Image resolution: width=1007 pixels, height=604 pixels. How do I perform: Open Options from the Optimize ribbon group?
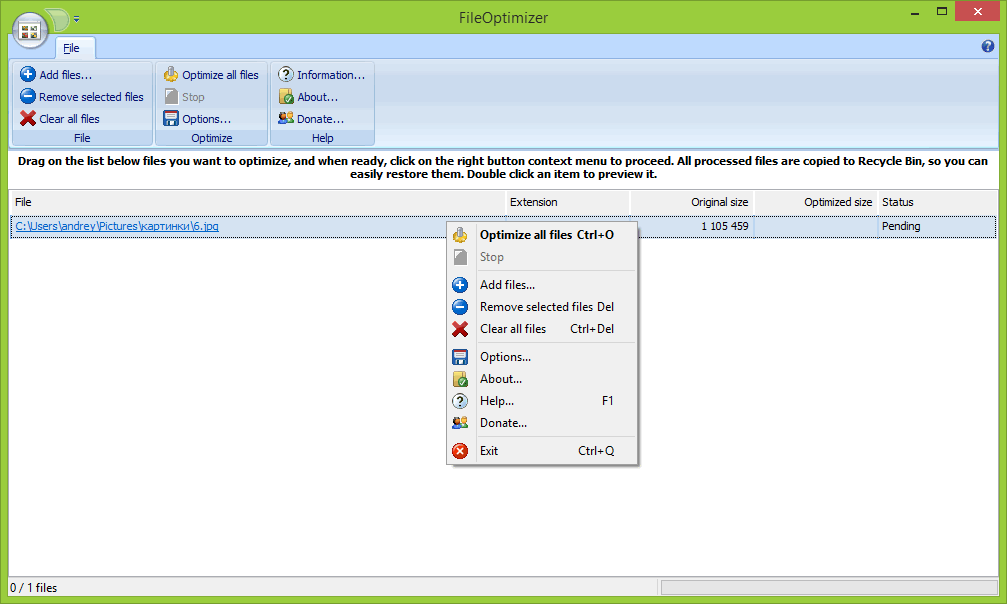[198, 119]
